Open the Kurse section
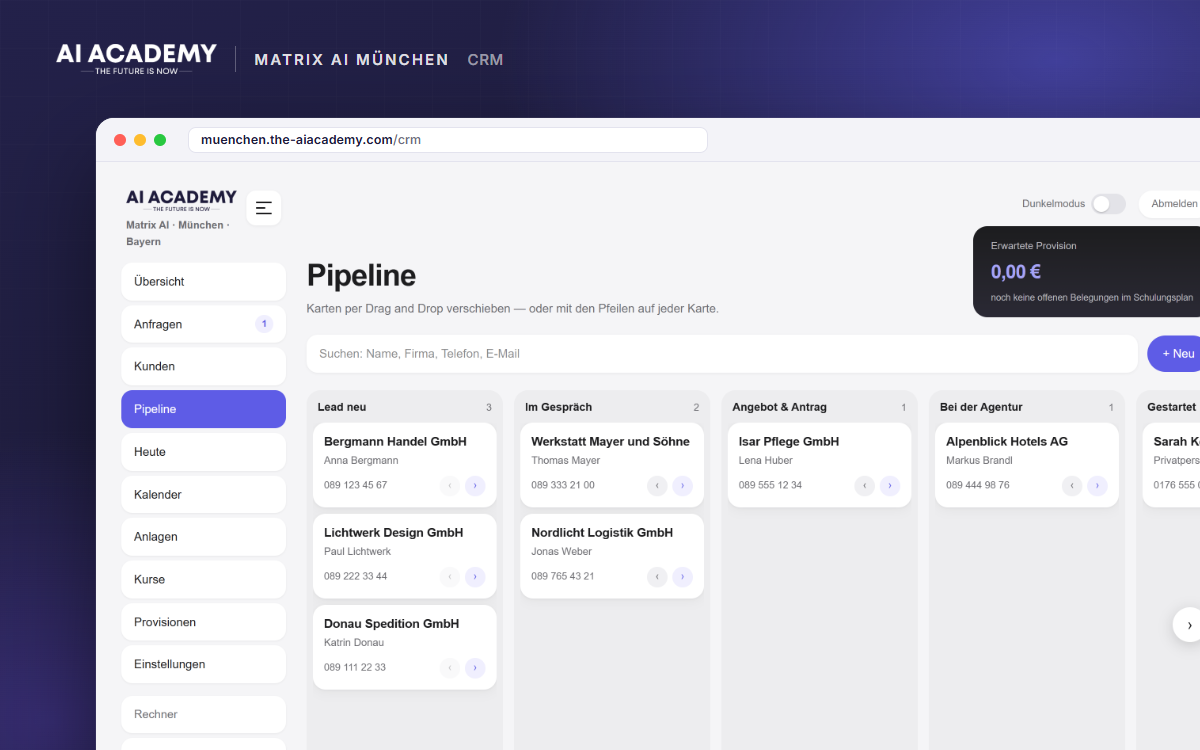 [x=203, y=580]
